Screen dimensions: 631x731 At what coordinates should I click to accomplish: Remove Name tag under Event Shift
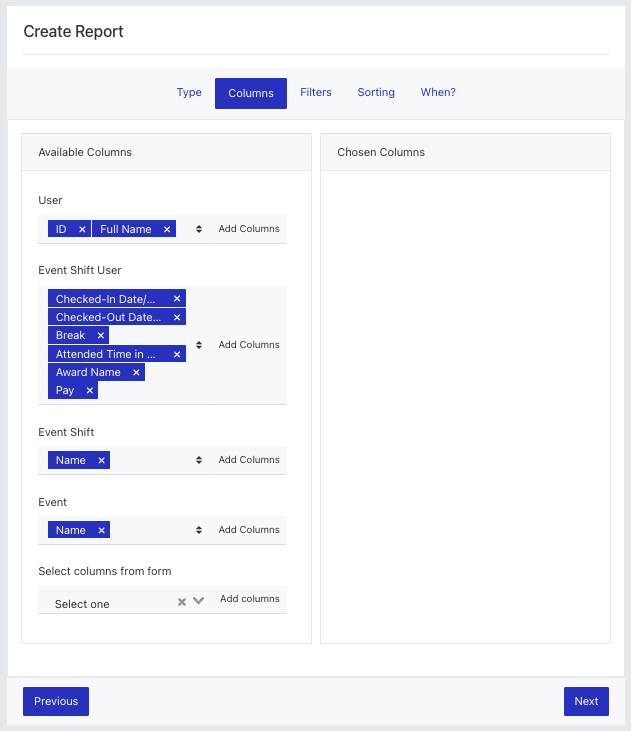tap(101, 461)
